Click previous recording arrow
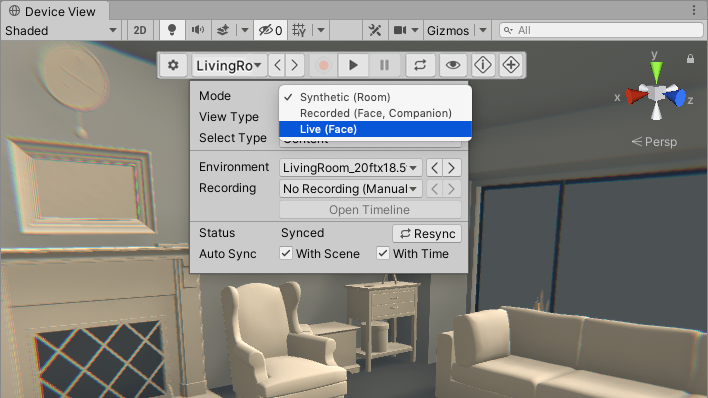Image resolution: width=708 pixels, height=398 pixels. click(435, 189)
